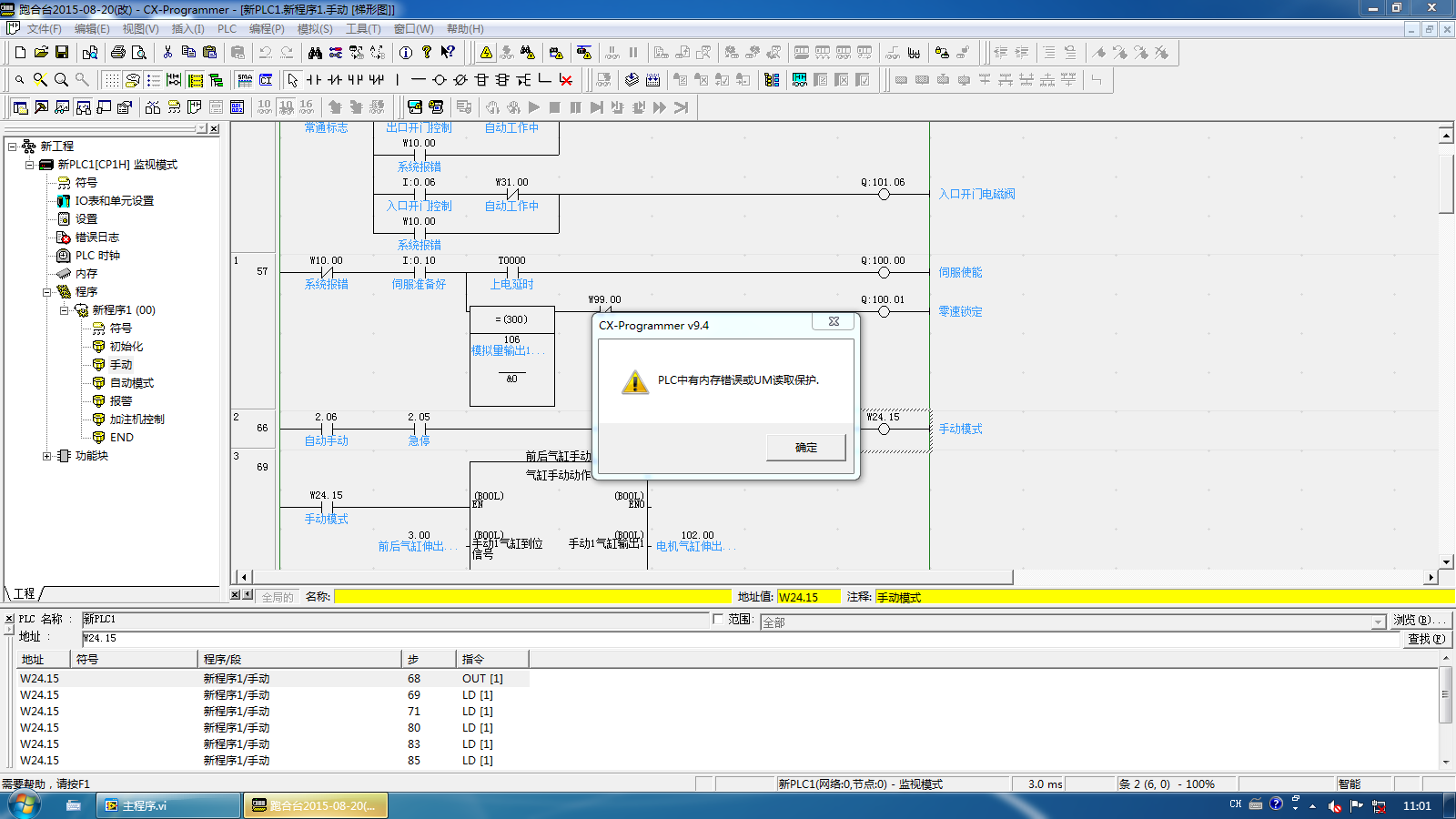
Task: Click the 查找 button
Action: 1425,639
